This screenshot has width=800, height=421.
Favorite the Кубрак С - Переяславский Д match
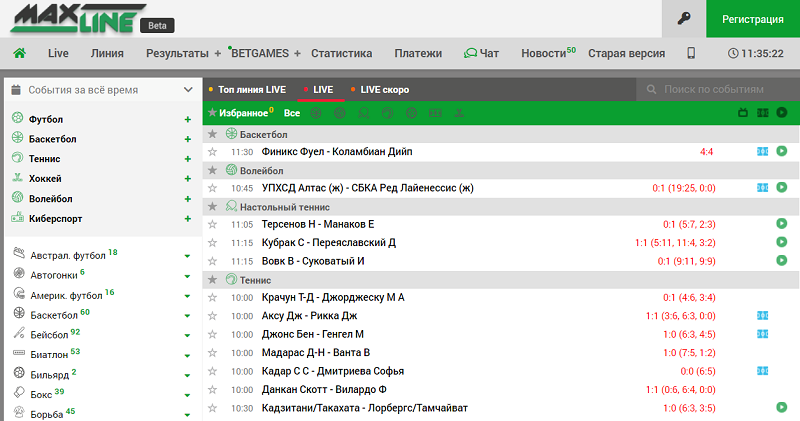(x=213, y=242)
